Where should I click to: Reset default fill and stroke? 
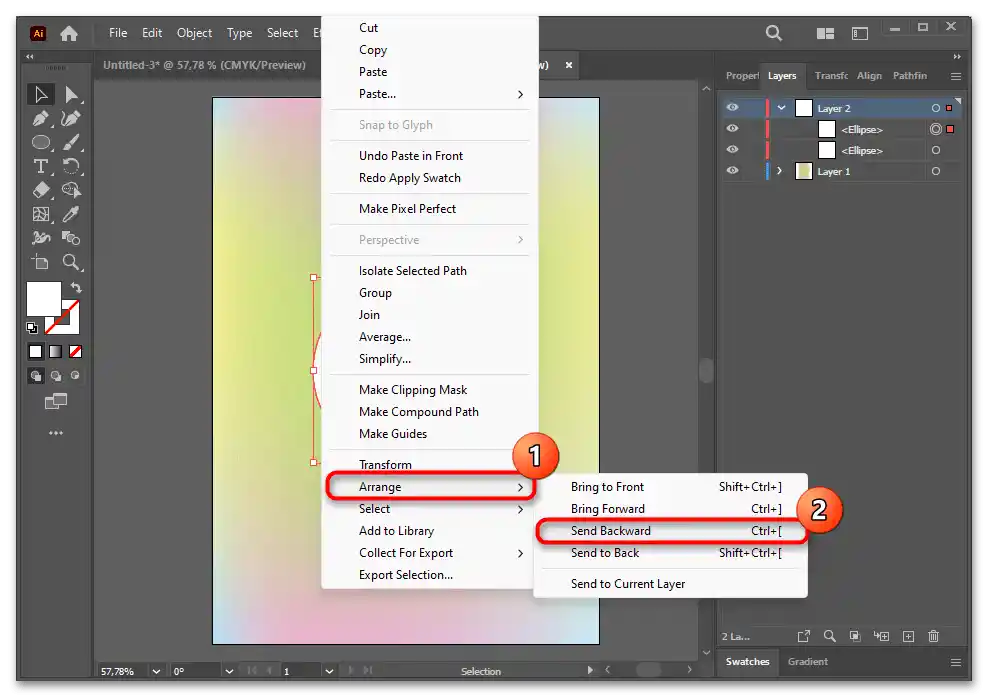(x=32, y=328)
